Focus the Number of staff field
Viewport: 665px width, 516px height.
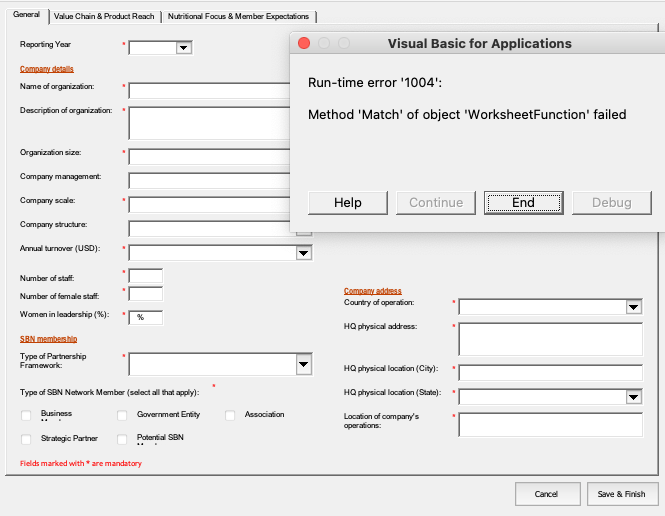pyautogui.click(x=145, y=276)
